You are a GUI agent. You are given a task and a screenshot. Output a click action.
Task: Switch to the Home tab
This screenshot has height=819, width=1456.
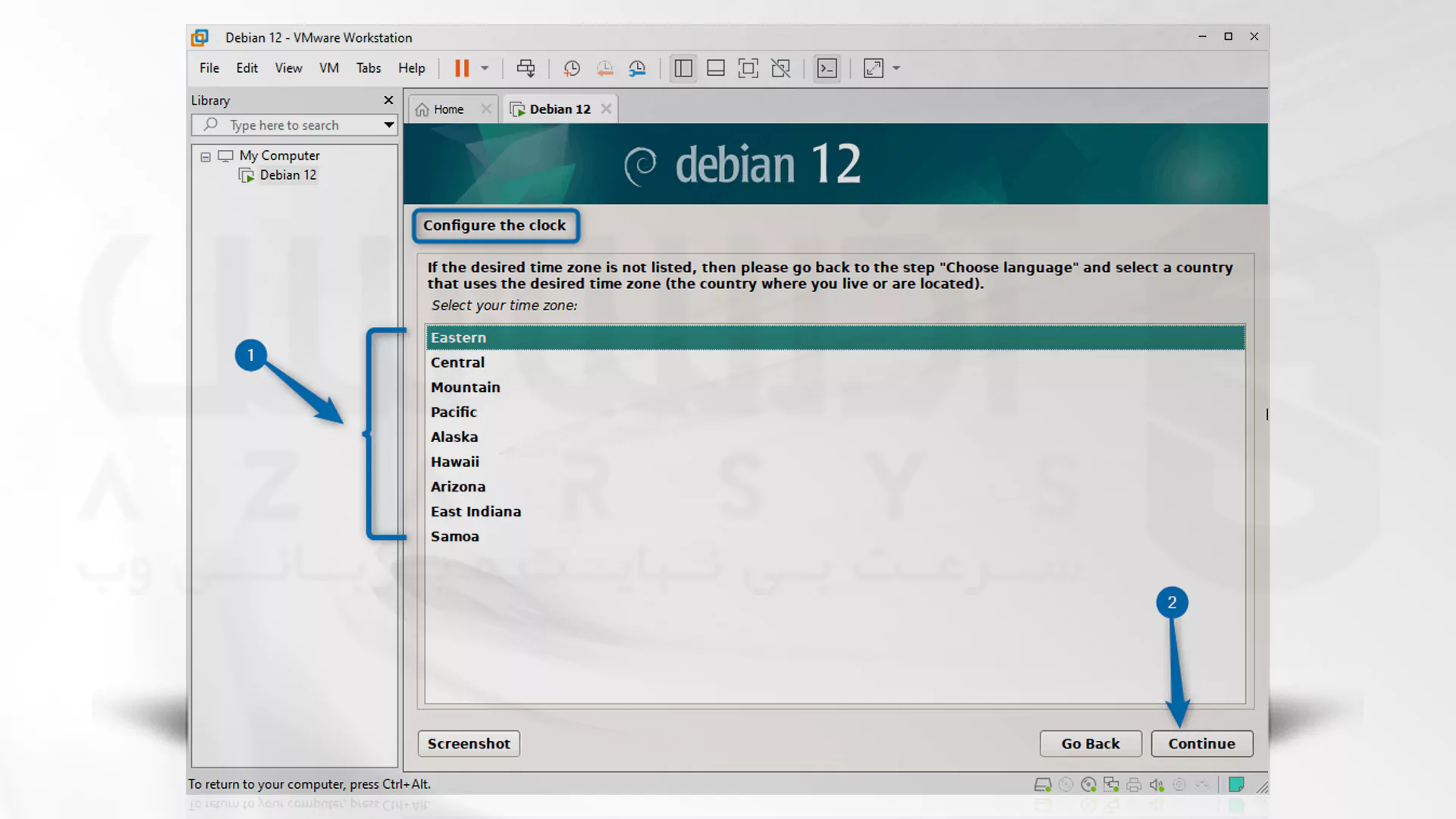(x=447, y=109)
